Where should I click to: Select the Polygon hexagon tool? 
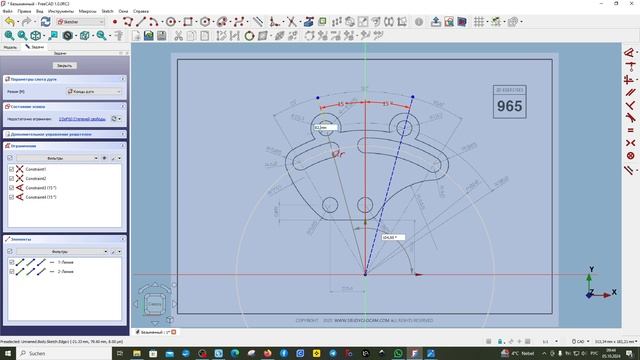click(205, 22)
